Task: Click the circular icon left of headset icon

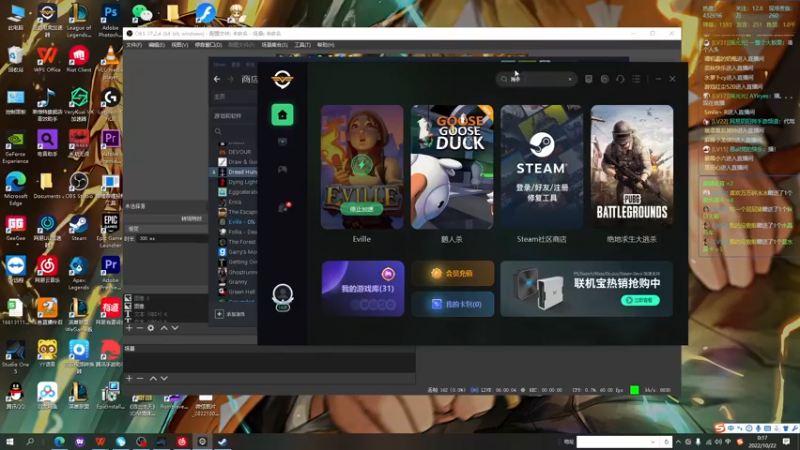Action: [605, 79]
